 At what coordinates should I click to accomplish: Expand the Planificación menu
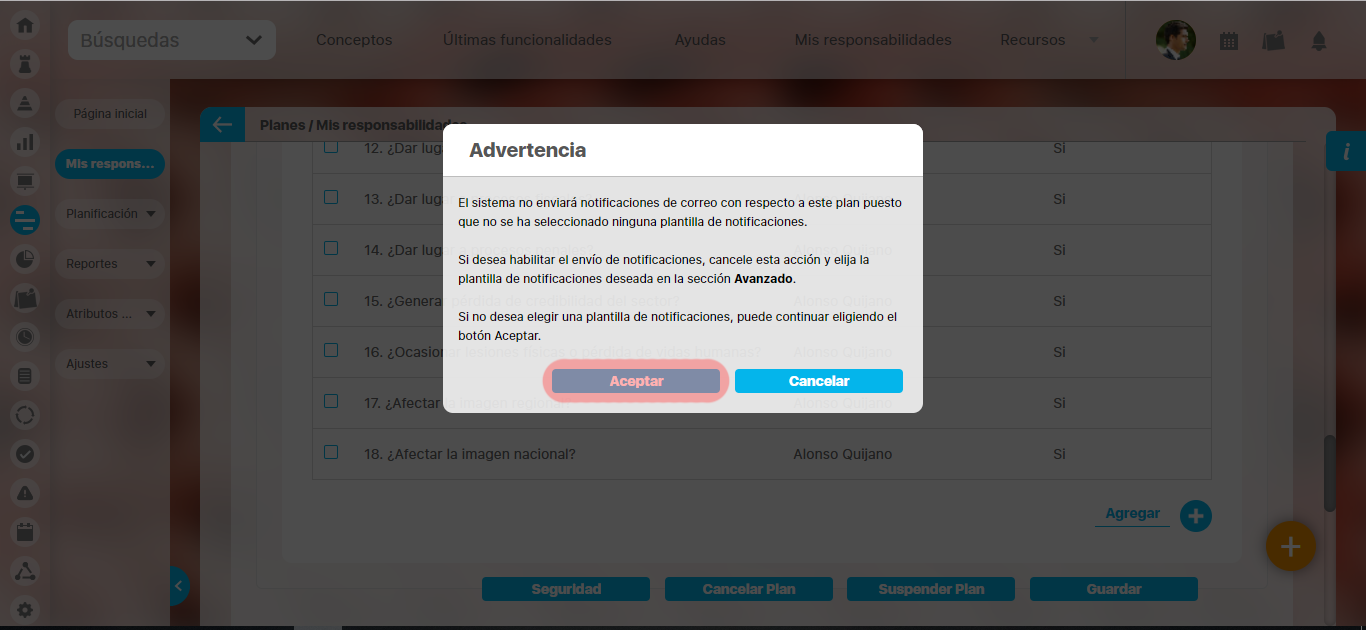coord(110,214)
